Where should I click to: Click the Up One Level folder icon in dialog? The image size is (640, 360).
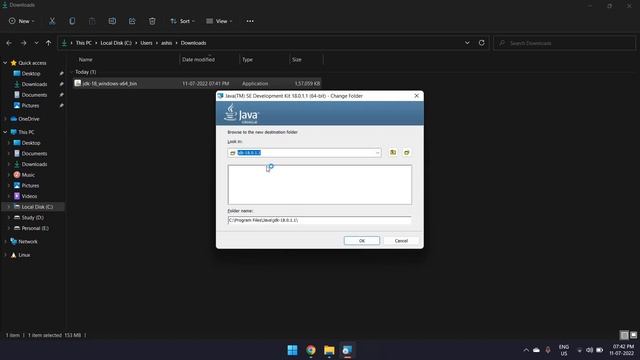[x=393, y=152]
